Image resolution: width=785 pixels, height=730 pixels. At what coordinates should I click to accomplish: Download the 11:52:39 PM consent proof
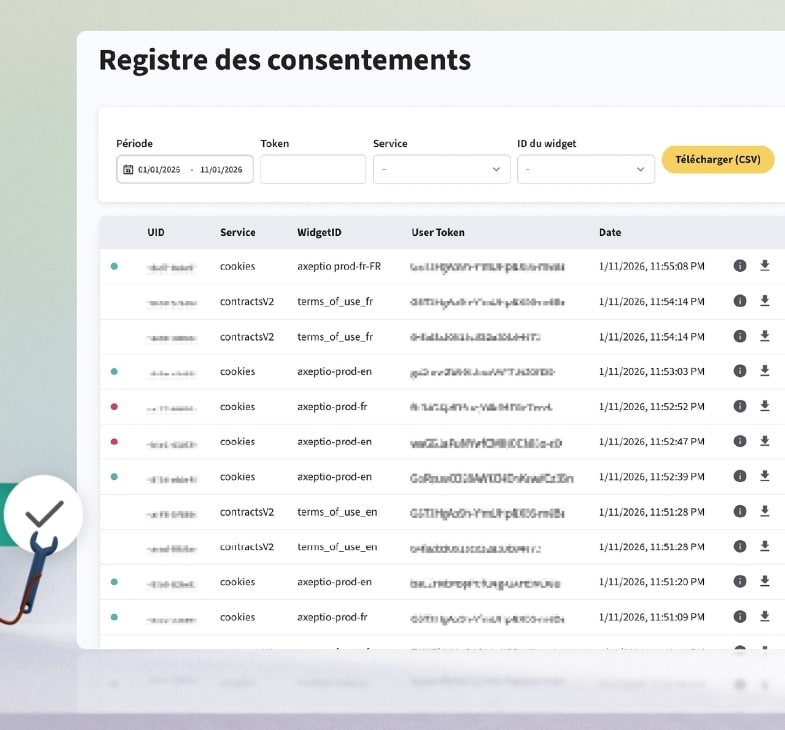pyautogui.click(x=764, y=476)
